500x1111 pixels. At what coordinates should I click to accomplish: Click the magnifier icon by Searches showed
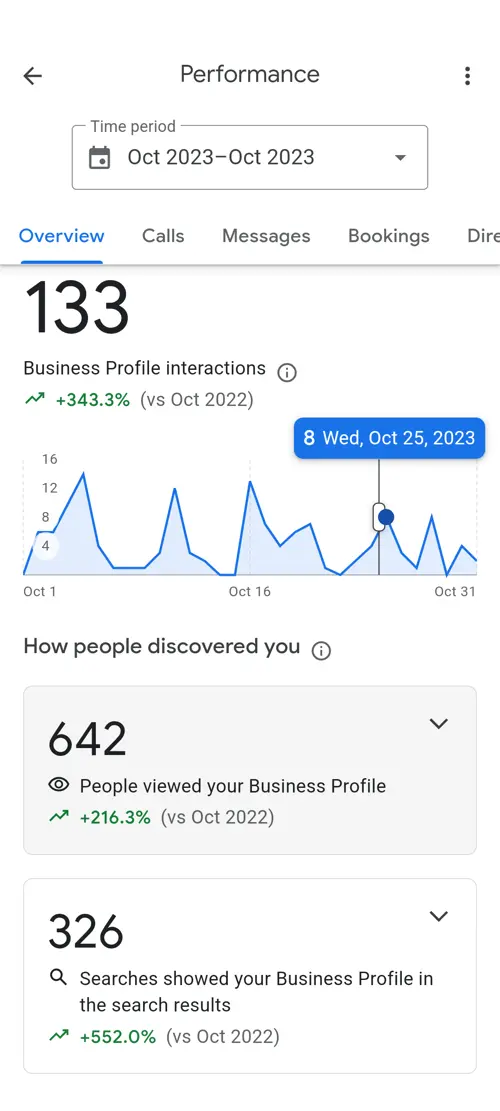(59, 978)
